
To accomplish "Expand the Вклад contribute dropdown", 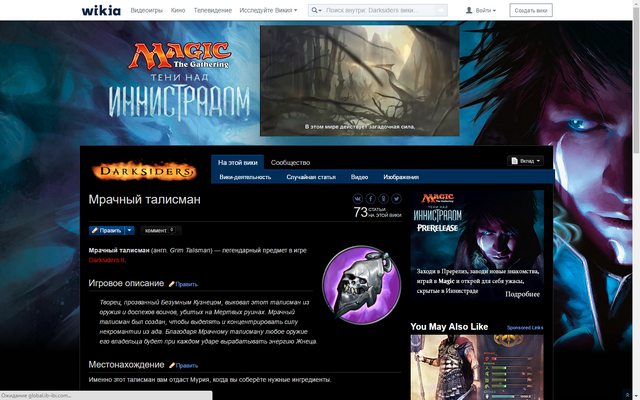I will (525, 161).
